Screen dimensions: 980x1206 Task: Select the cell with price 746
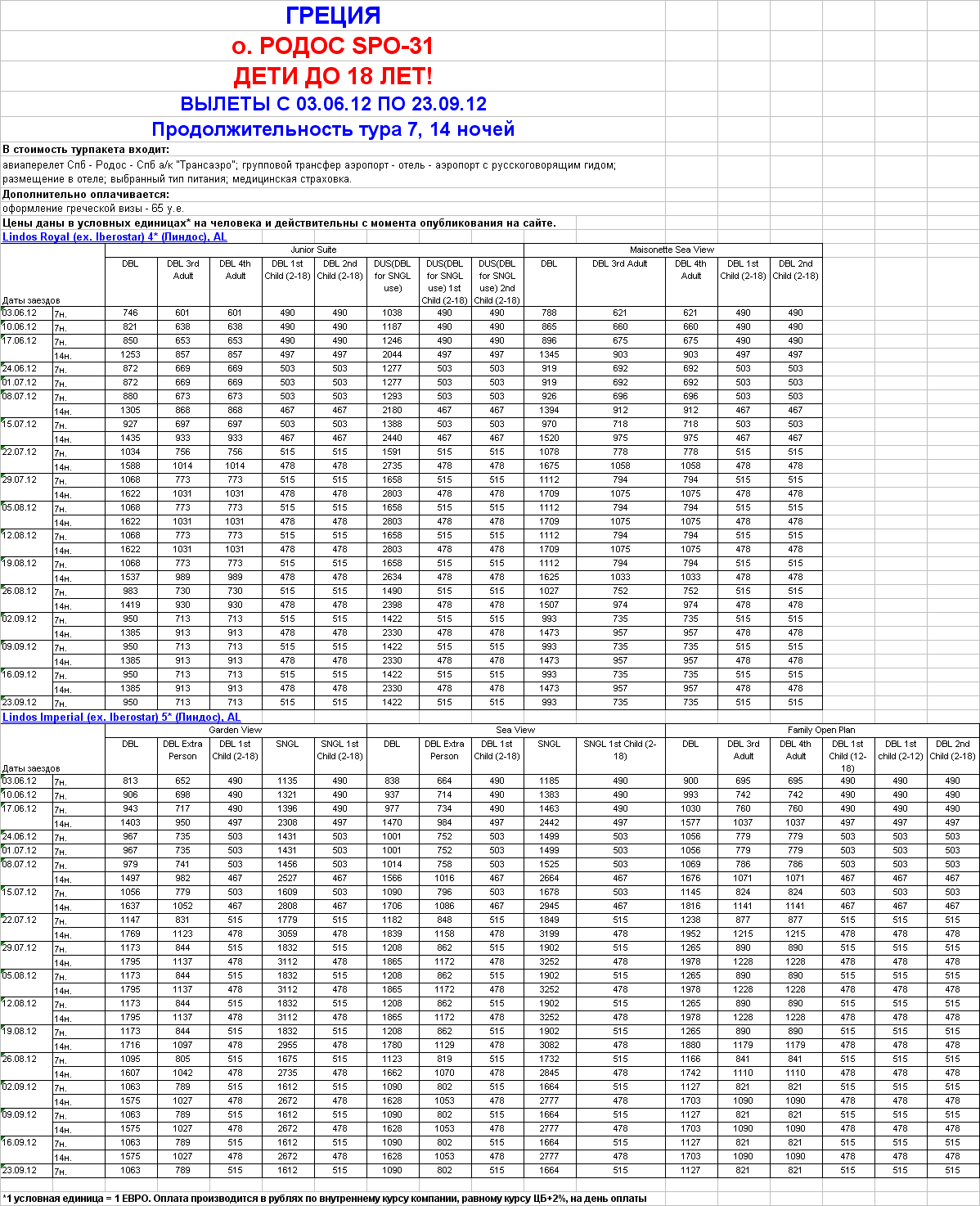coord(130,313)
